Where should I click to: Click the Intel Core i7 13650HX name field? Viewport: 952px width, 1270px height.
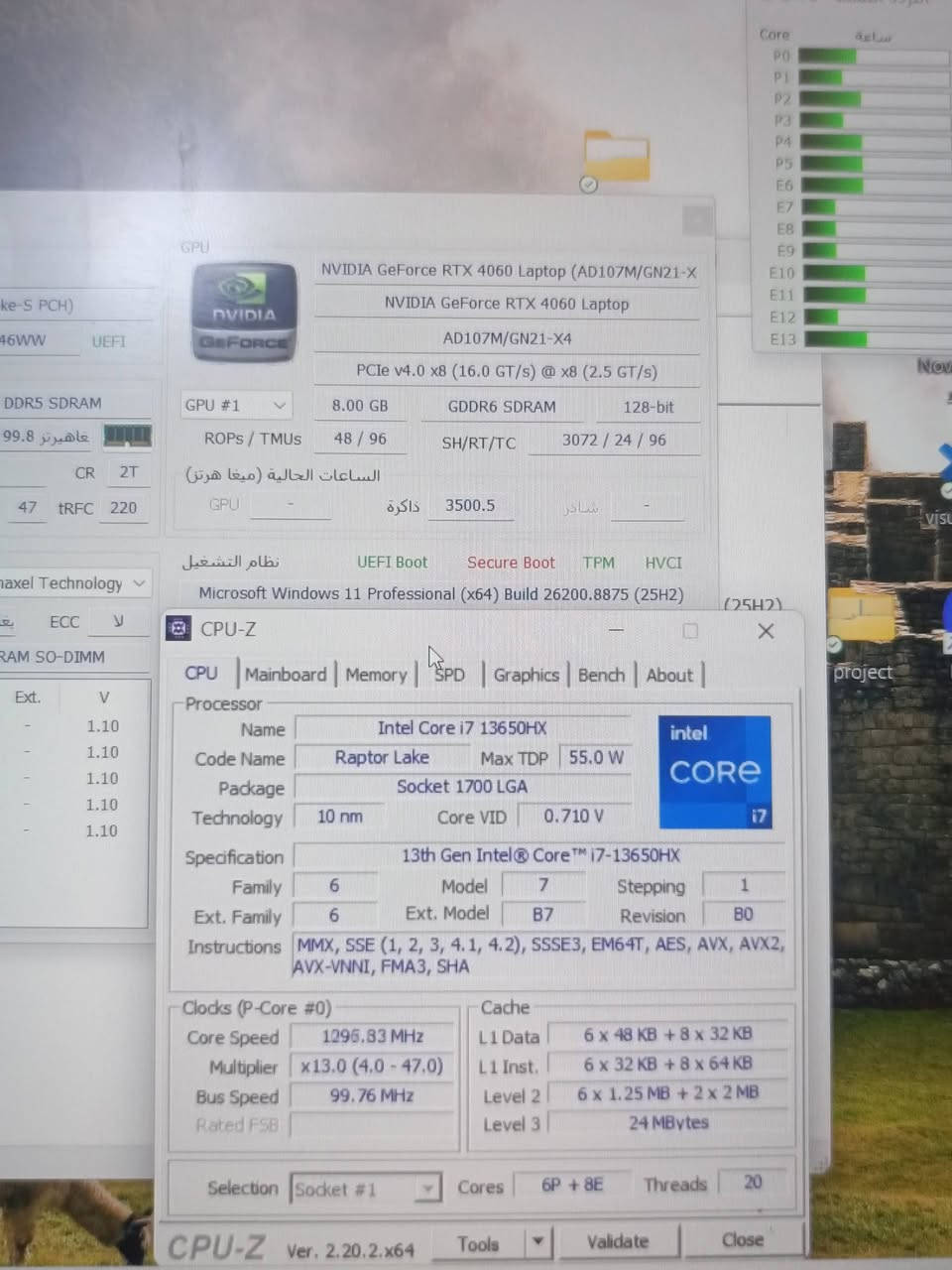click(x=462, y=728)
